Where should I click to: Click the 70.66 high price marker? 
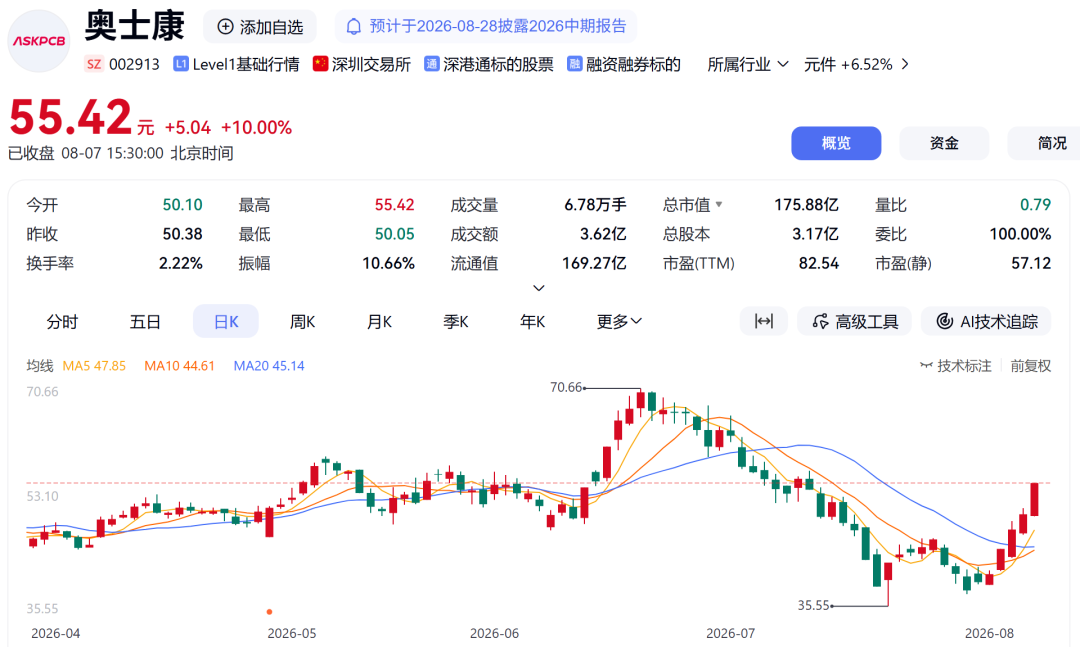(566, 387)
